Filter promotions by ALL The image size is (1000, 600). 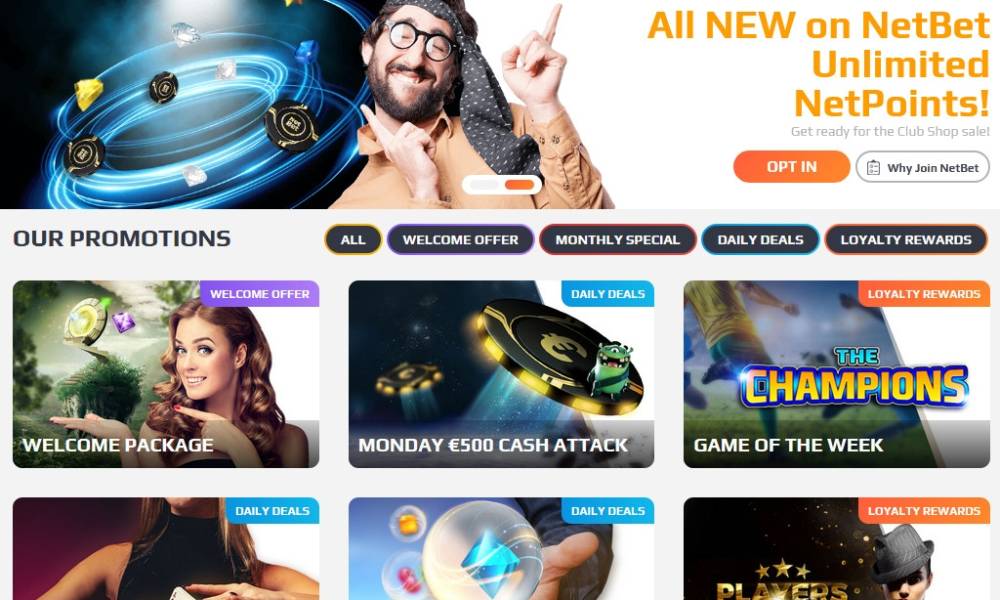pyautogui.click(x=353, y=240)
